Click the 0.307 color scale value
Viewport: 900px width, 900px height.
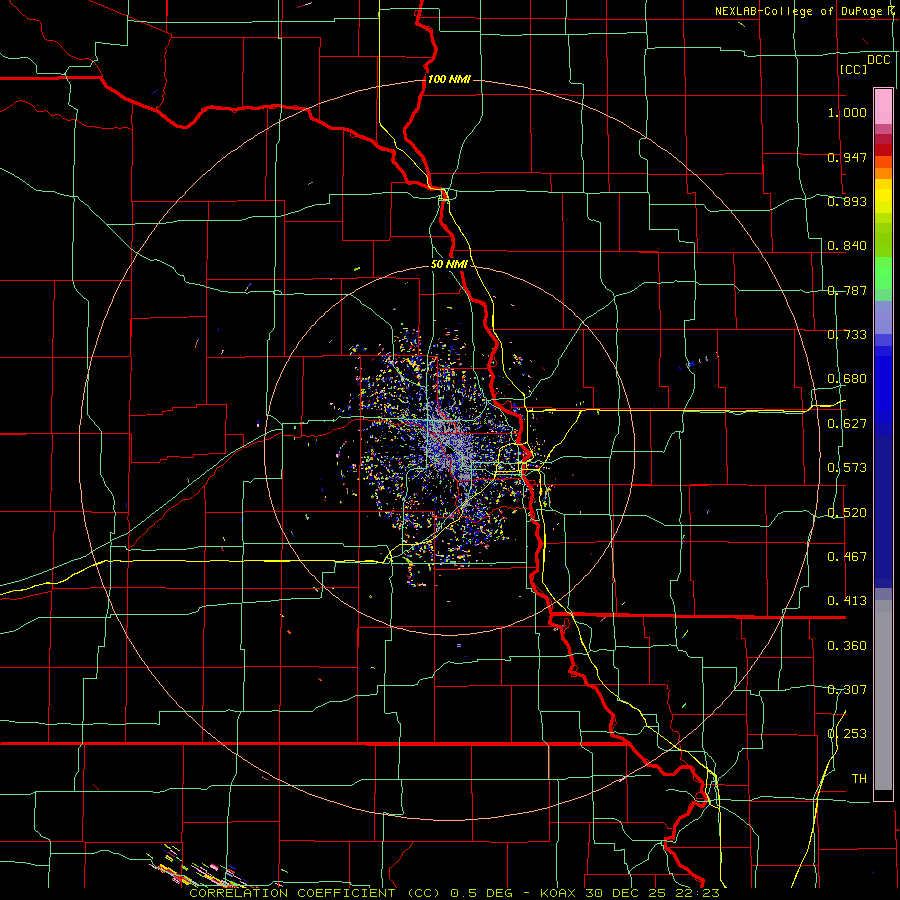pos(847,690)
